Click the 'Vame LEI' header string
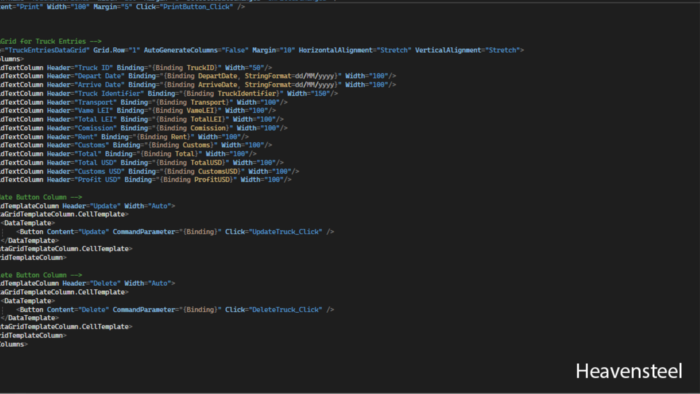The height and width of the screenshot is (394, 700). pos(93,110)
